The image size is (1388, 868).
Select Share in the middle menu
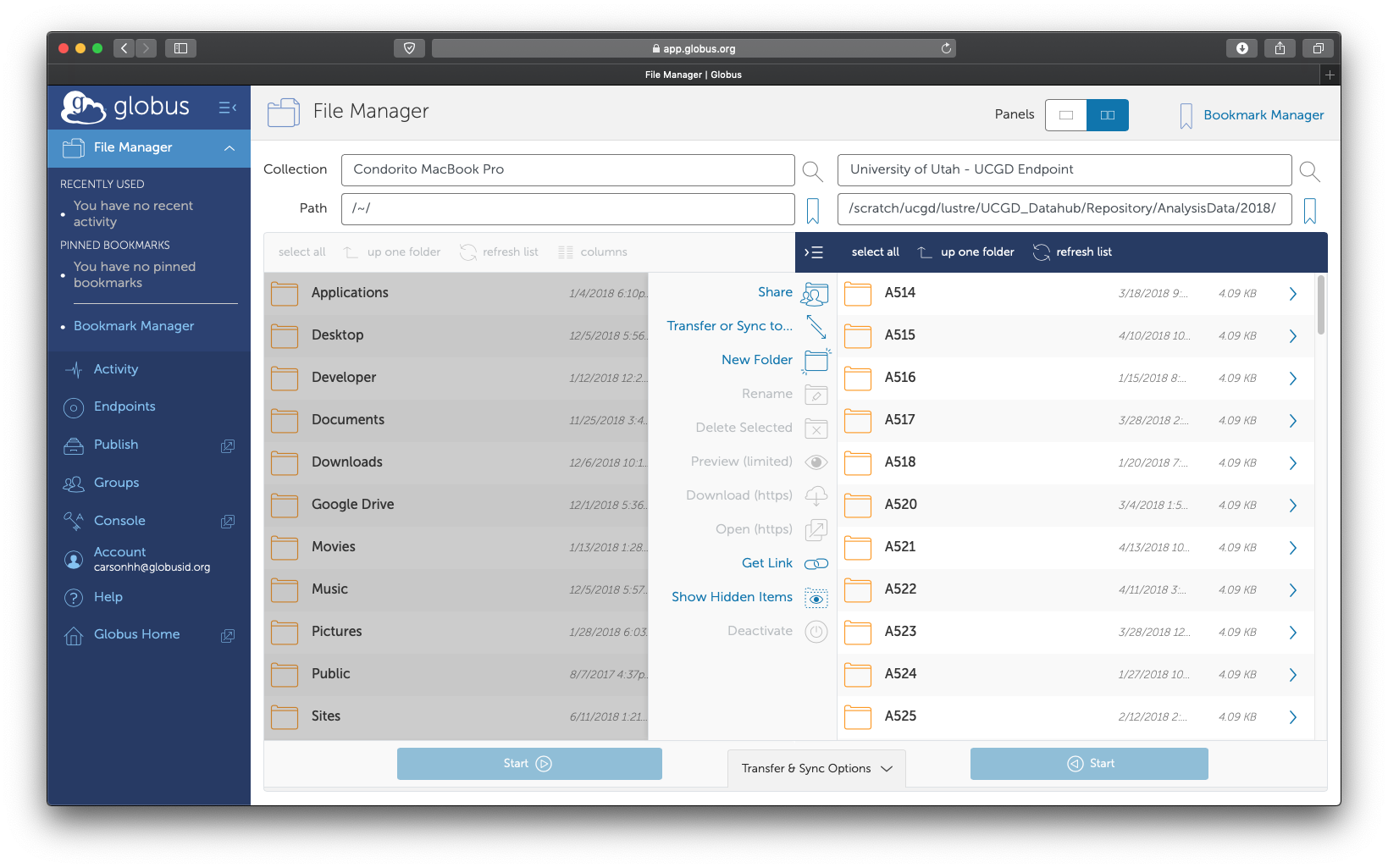775,292
